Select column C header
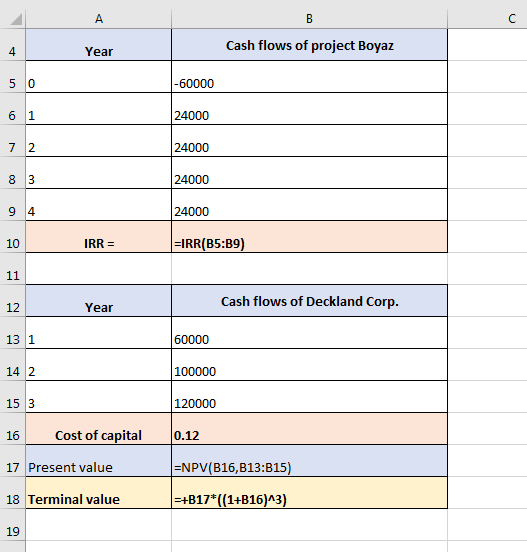The image size is (527, 552). [x=487, y=19]
